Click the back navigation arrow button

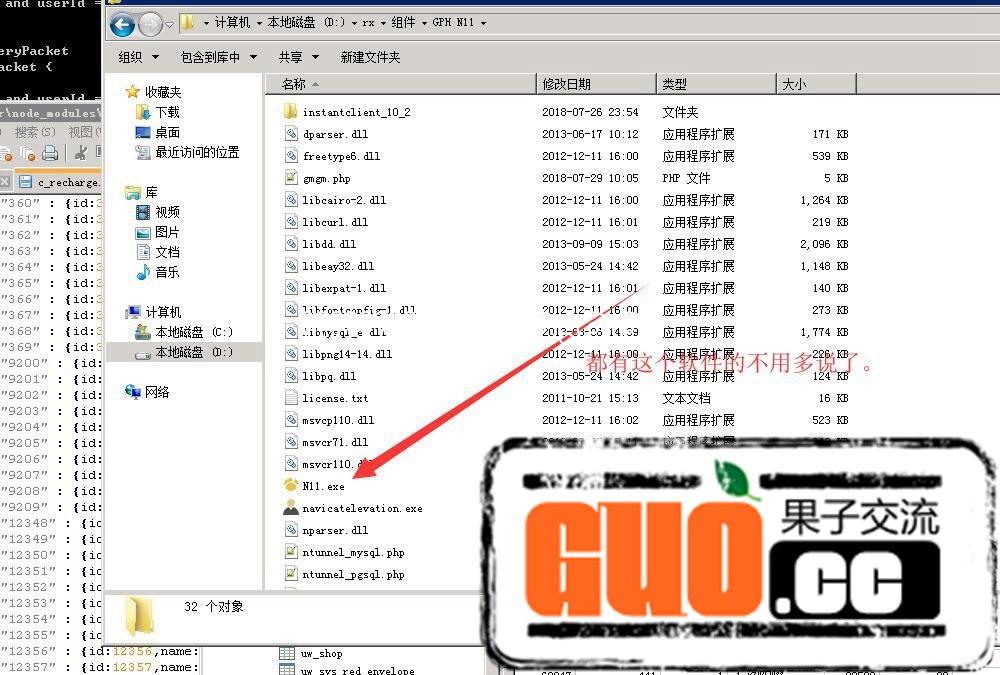122,24
